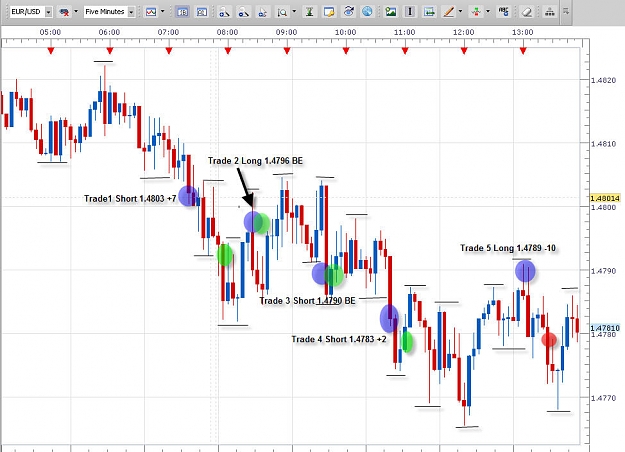The image size is (625, 452).
Task: Toggle the text cursor I-beam button
Action: pos(409,12)
